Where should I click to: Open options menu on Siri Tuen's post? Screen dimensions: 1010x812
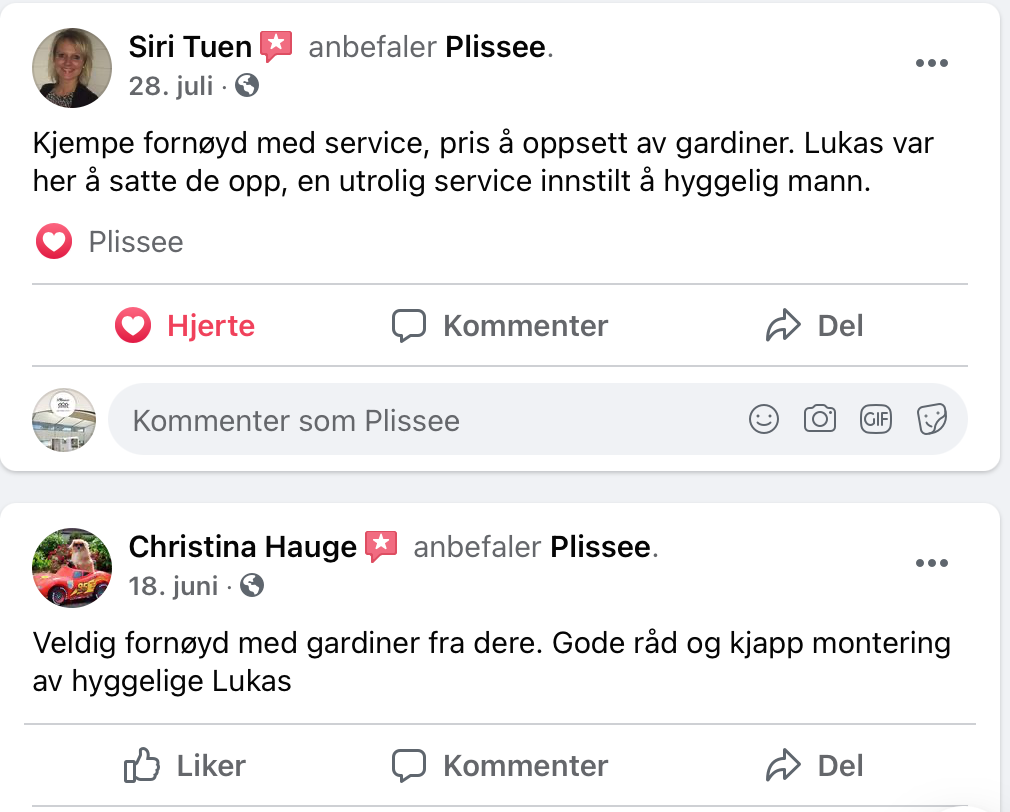tap(931, 64)
